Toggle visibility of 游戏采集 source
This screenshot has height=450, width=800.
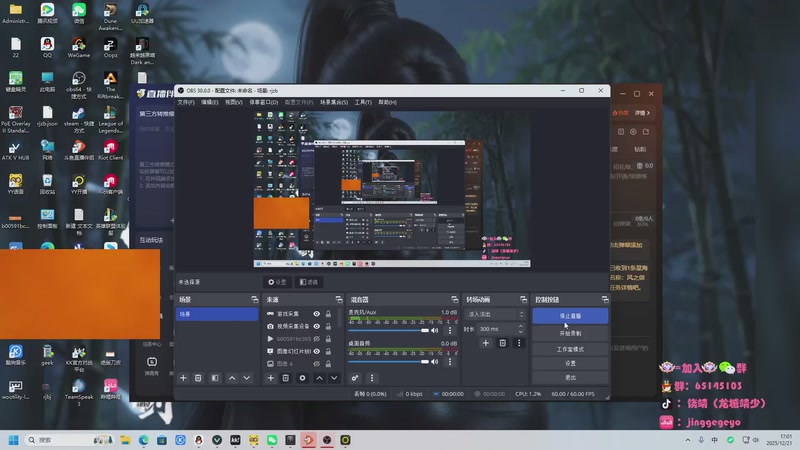(x=316, y=314)
